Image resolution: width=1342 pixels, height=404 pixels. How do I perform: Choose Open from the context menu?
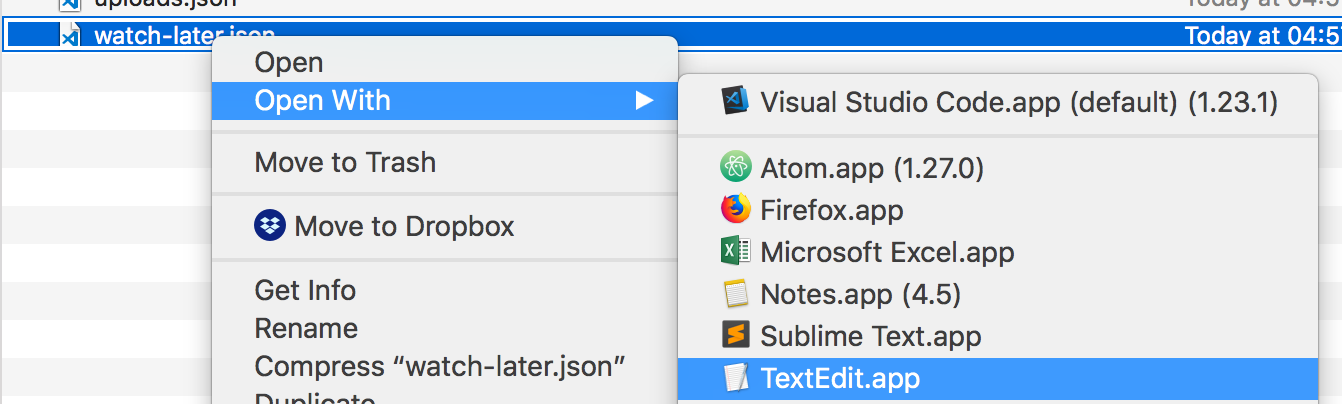pyautogui.click(x=445, y=63)
